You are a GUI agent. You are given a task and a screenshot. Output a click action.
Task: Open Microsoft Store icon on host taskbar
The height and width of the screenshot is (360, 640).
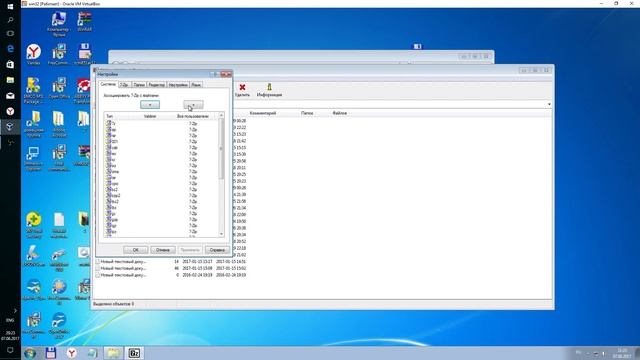click(x=10, y=64)
